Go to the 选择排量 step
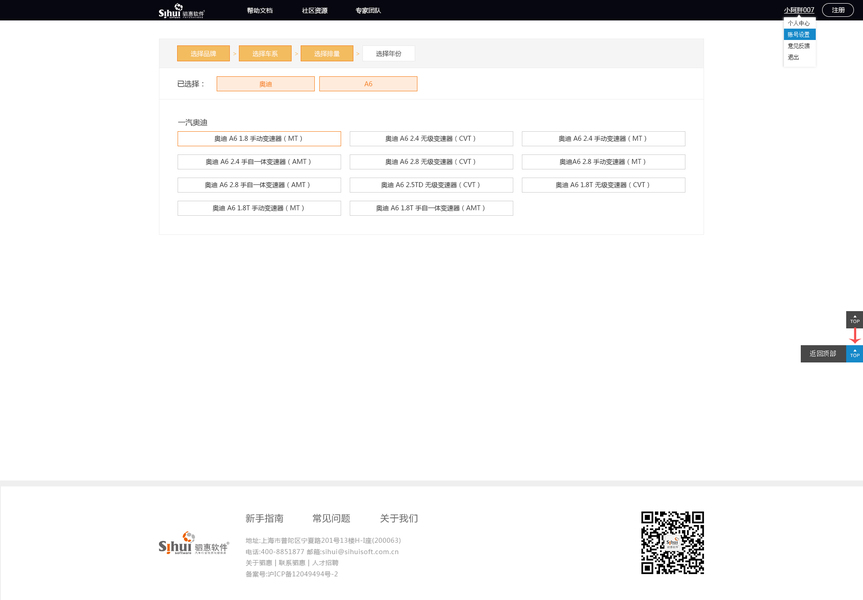 point(326,53)
